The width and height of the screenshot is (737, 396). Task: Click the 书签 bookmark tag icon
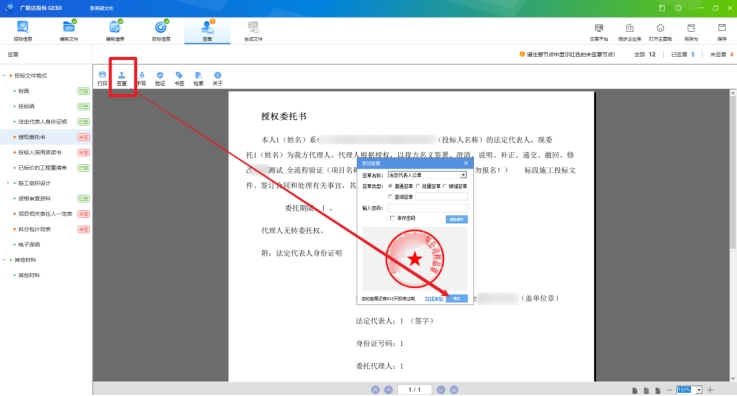pos(179,78)
